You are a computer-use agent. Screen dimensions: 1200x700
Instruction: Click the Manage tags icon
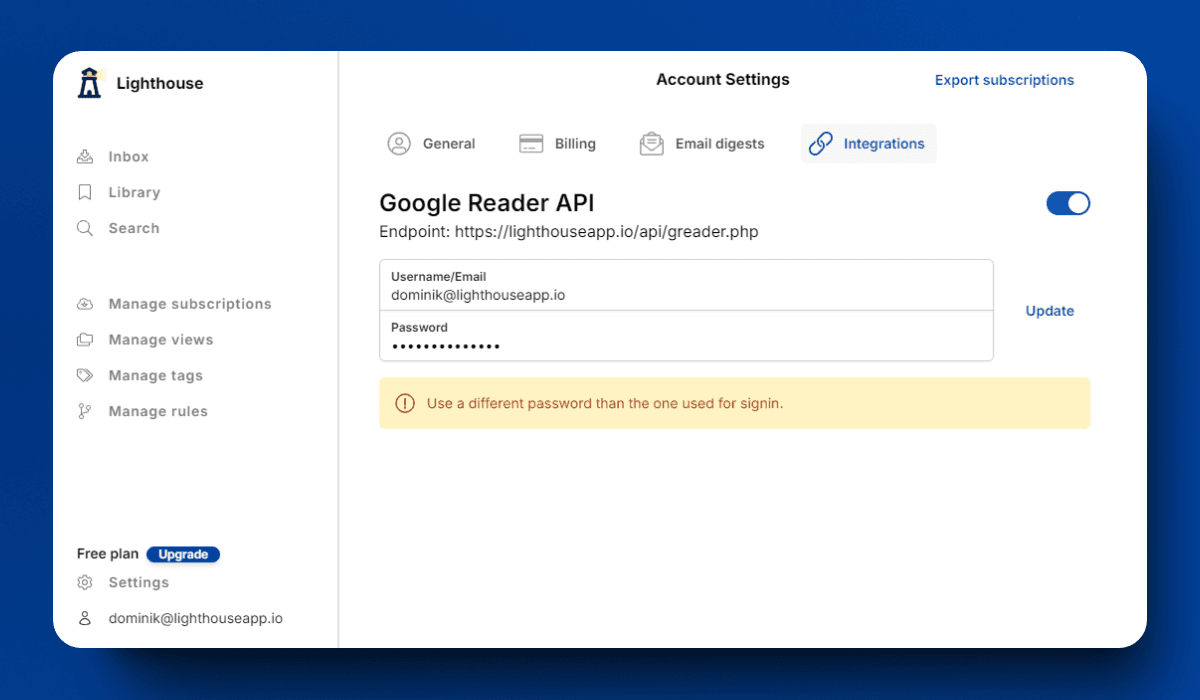[85, 376]
